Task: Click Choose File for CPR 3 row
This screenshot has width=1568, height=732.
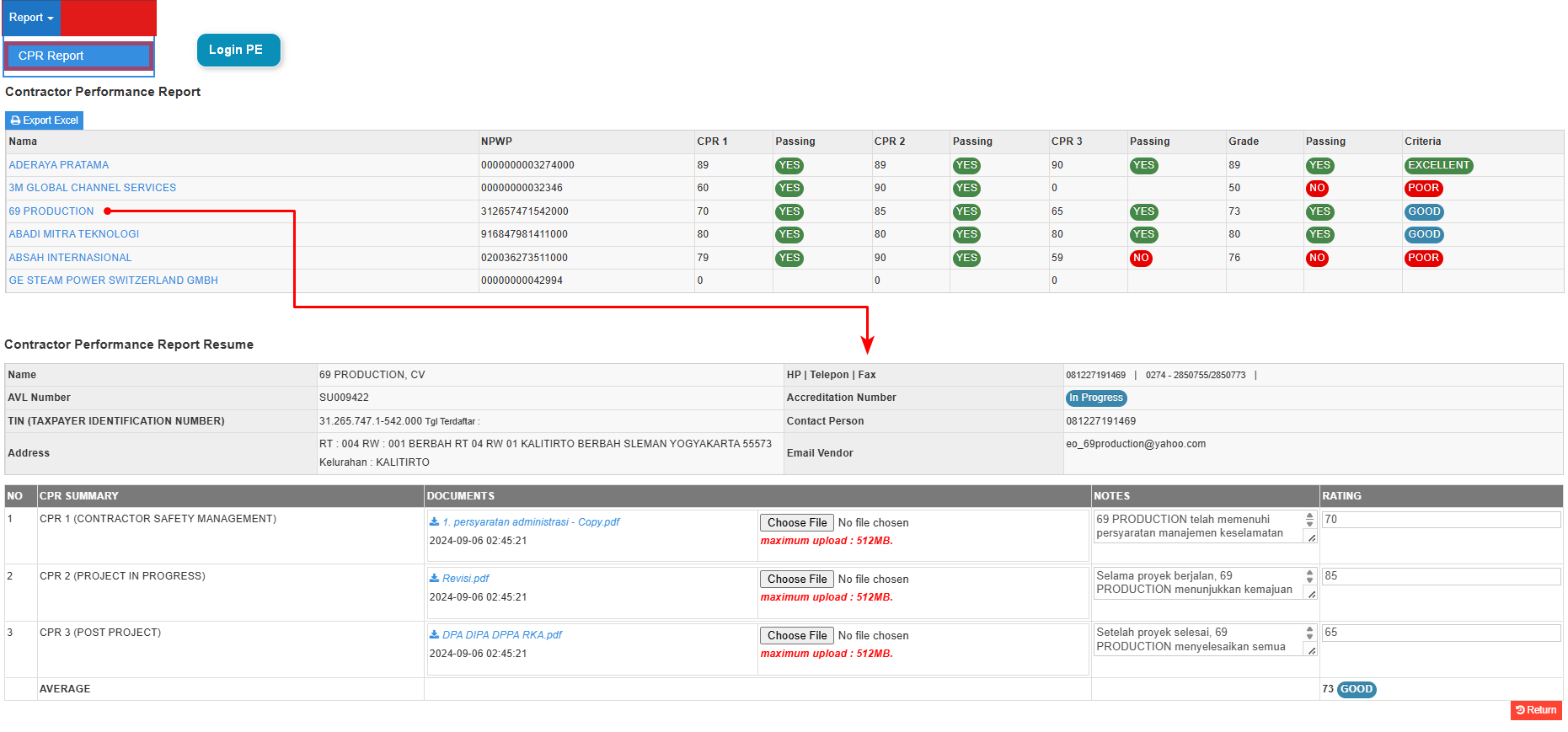Action: [796, 636]
